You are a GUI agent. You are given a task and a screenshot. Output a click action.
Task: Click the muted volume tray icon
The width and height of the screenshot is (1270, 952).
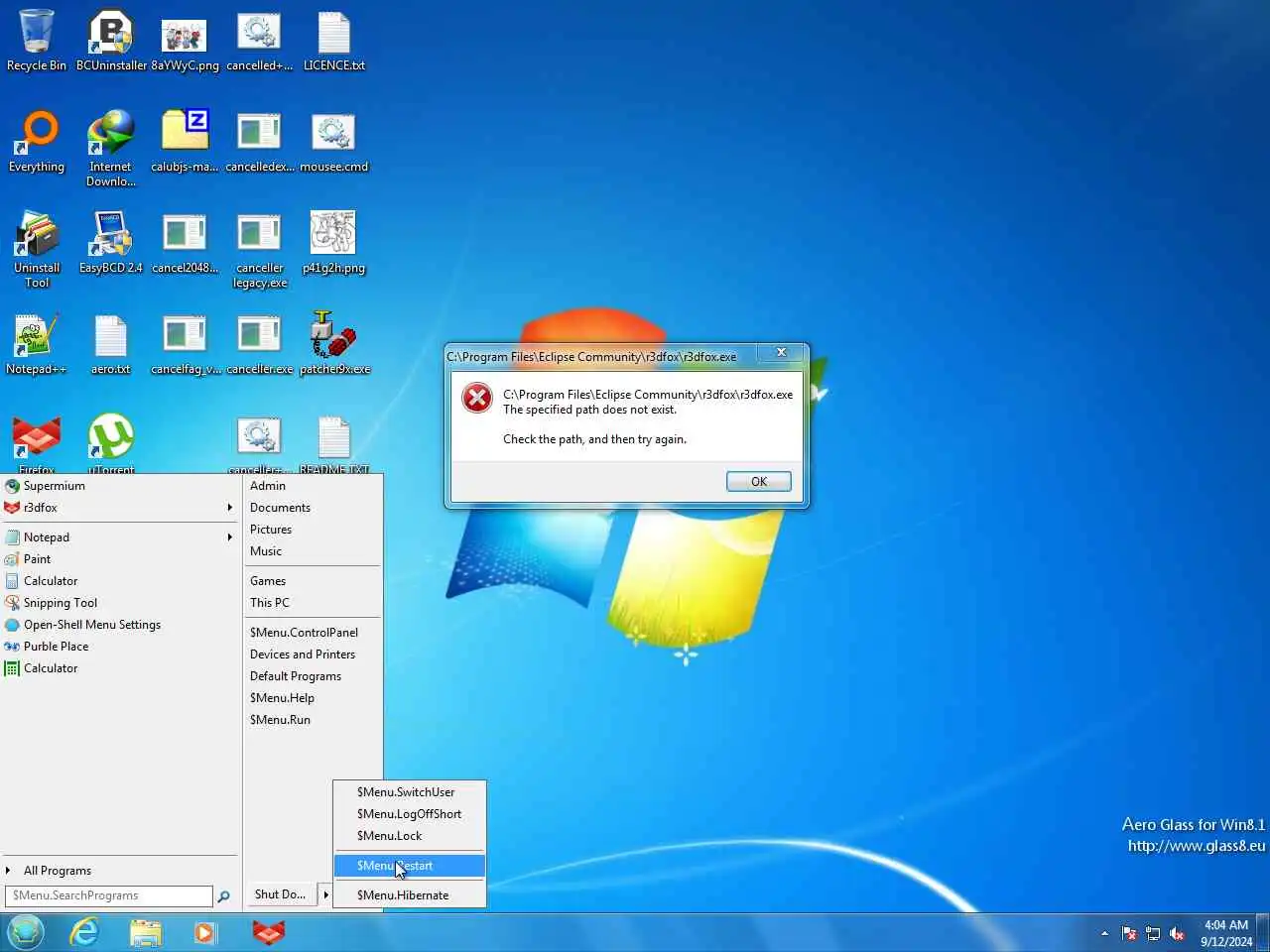point(1177,933)
